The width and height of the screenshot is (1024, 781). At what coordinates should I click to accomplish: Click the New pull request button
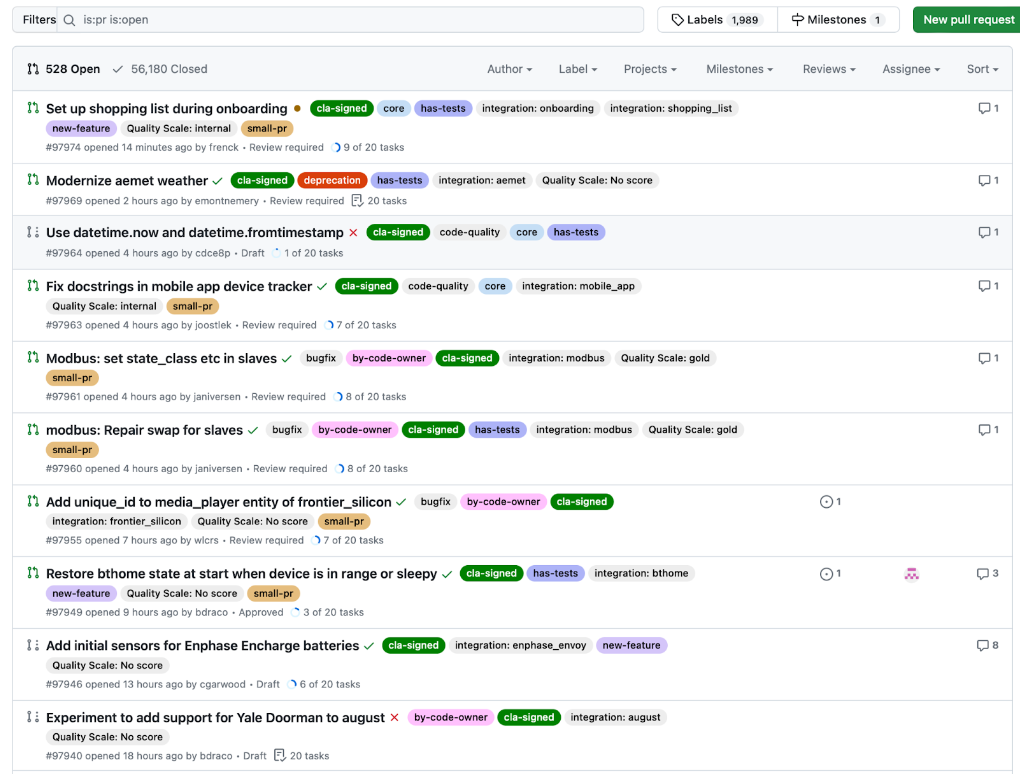968,20
